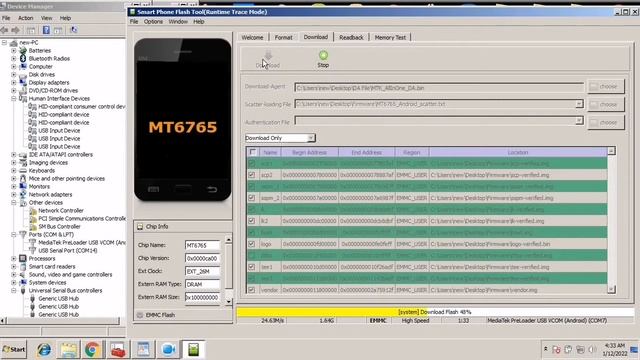Uncheck the sspm_2 partition checkbox

point(252,198)
